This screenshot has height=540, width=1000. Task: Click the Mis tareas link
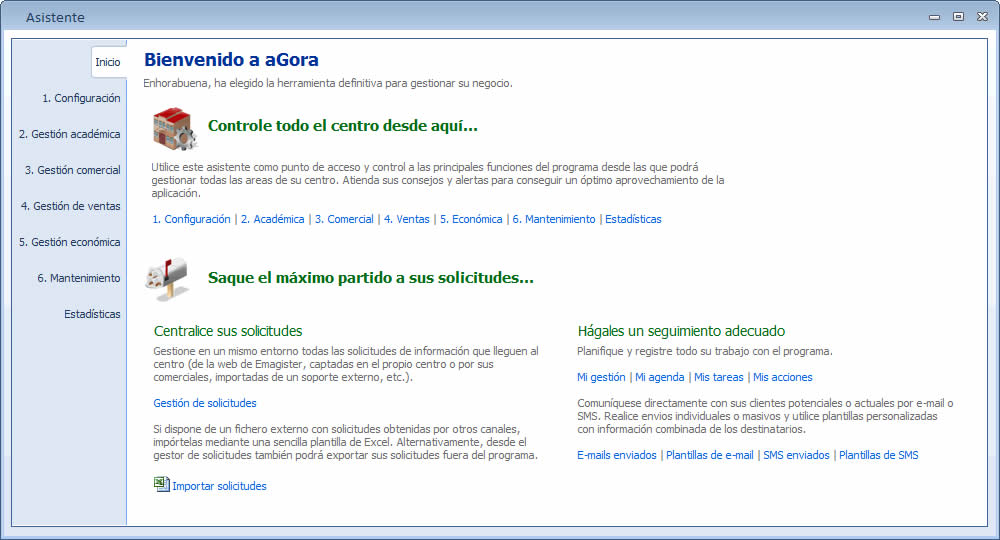(x=719, y=377)
